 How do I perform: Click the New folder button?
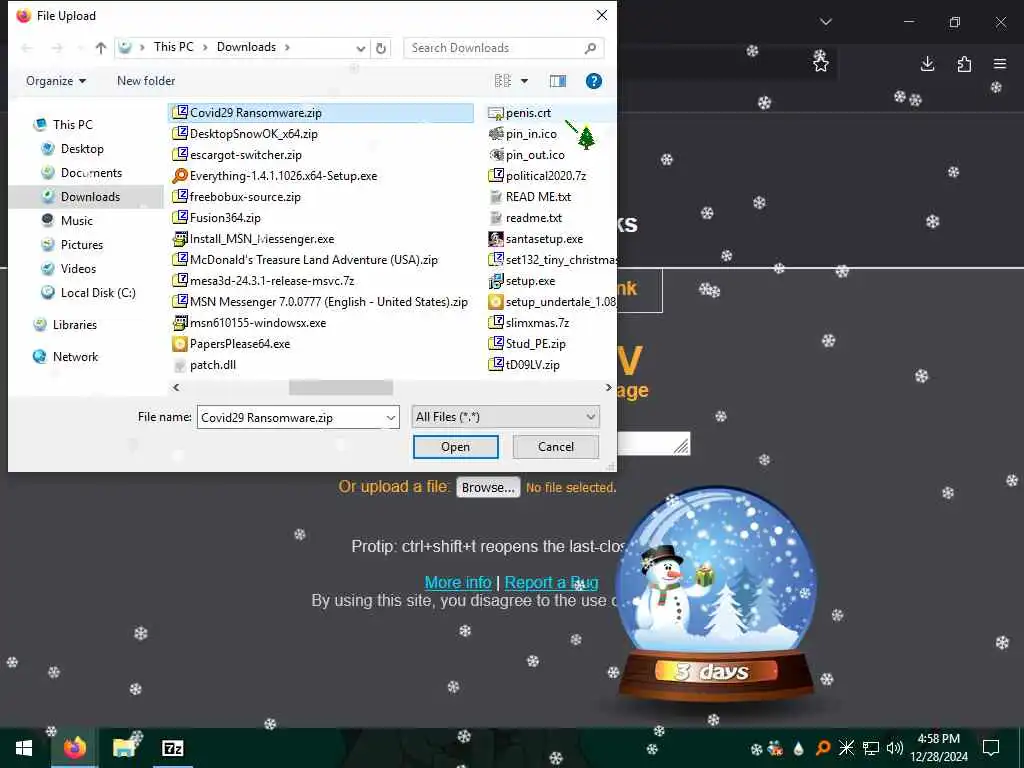pyautogui.click(x=146, y=81)
